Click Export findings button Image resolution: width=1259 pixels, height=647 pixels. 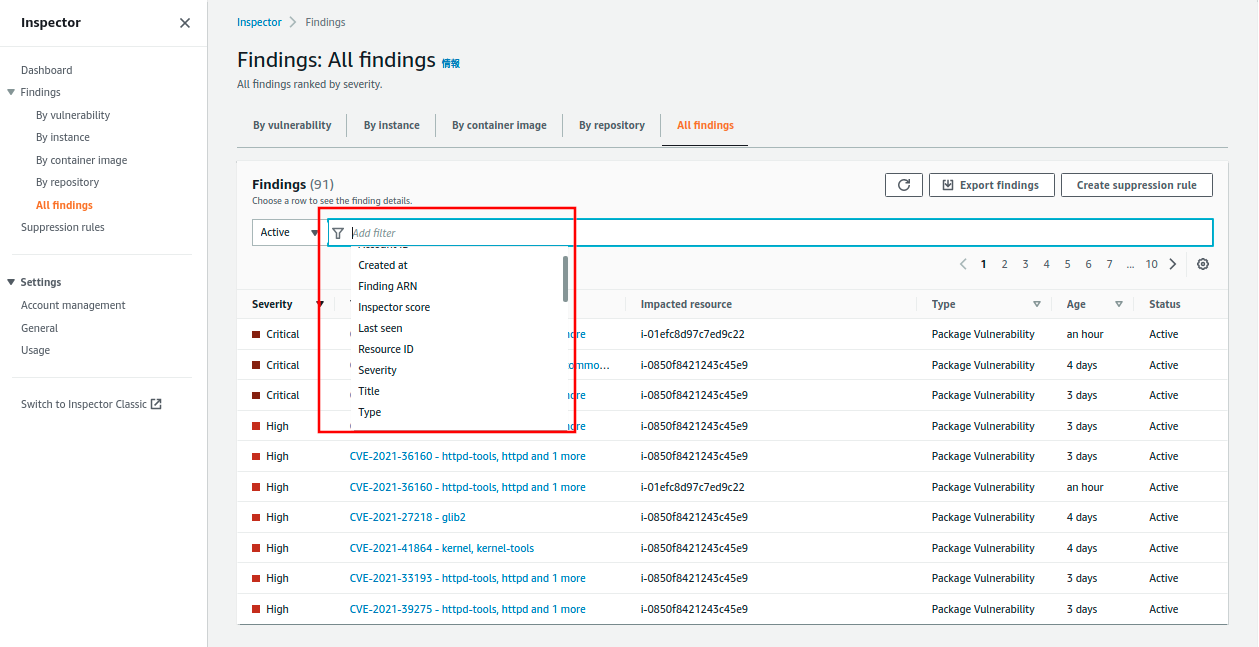coord(990,185)
